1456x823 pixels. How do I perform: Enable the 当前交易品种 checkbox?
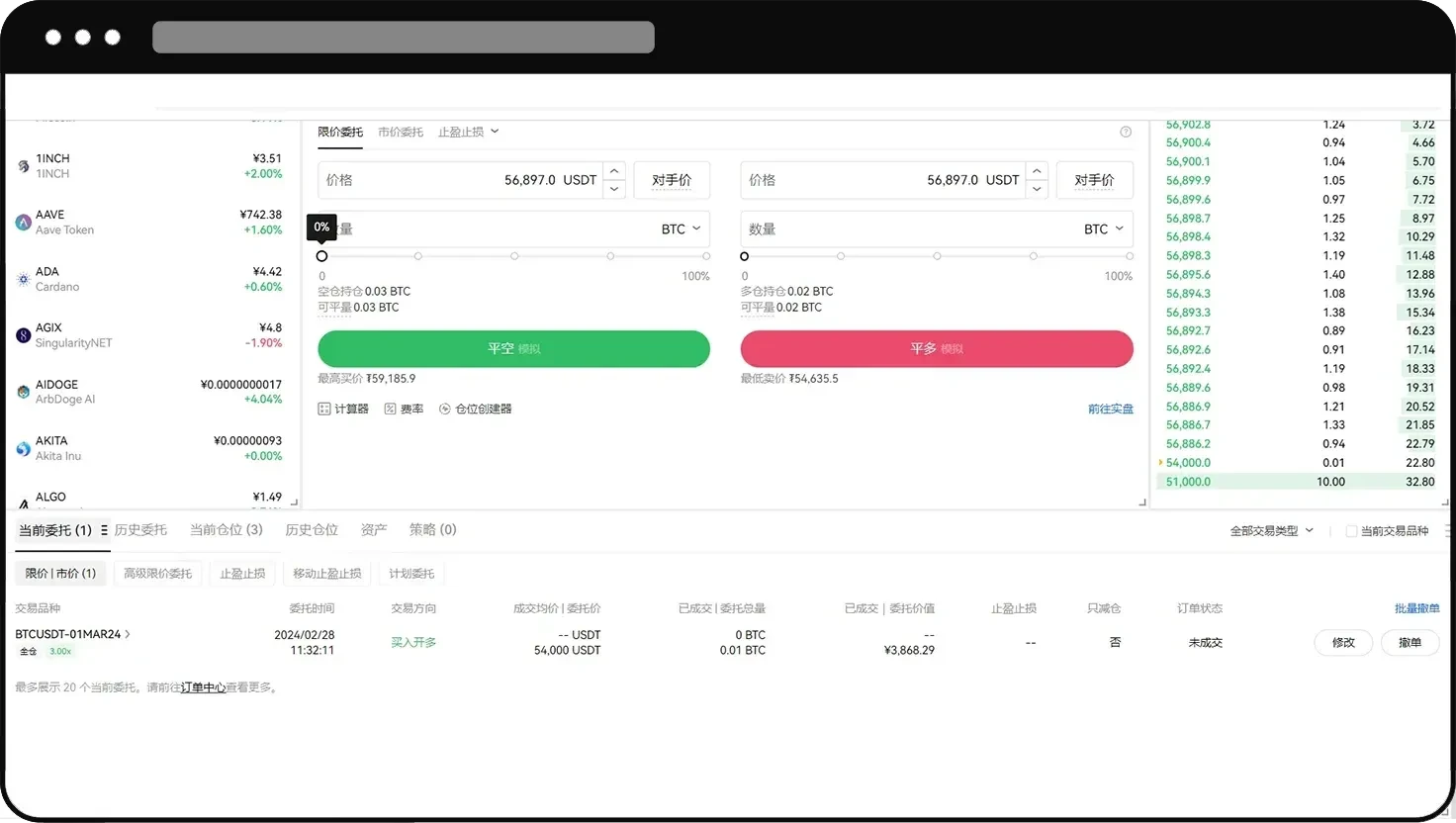[1351, 529]
